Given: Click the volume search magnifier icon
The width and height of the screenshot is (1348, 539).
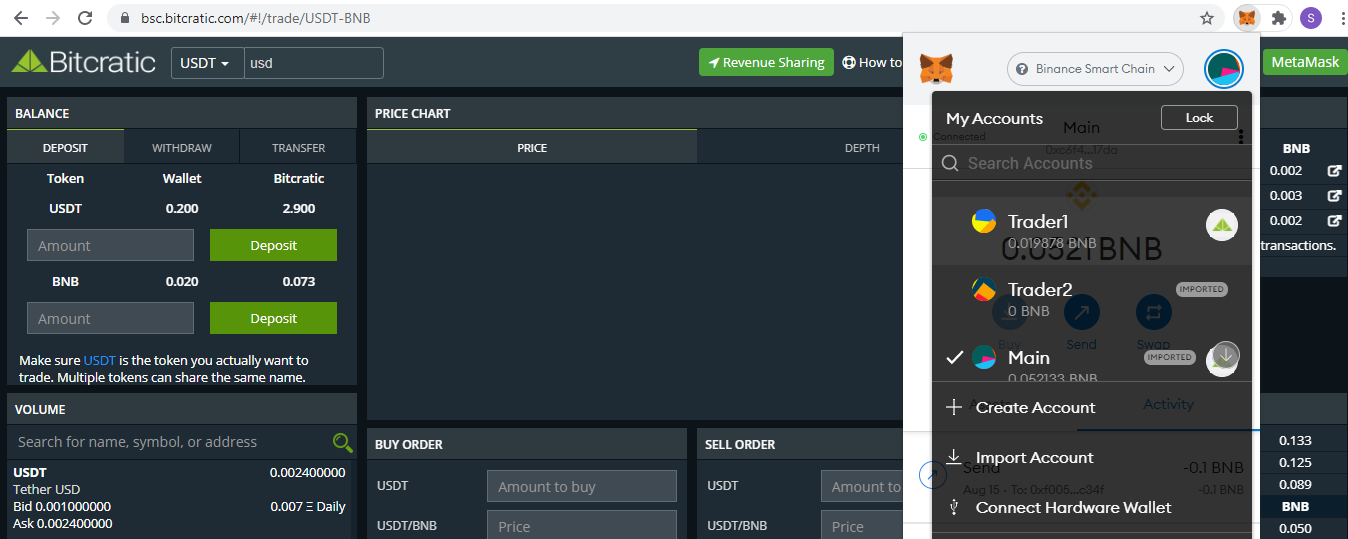Looking at the screenshot, I should point(342,442).
